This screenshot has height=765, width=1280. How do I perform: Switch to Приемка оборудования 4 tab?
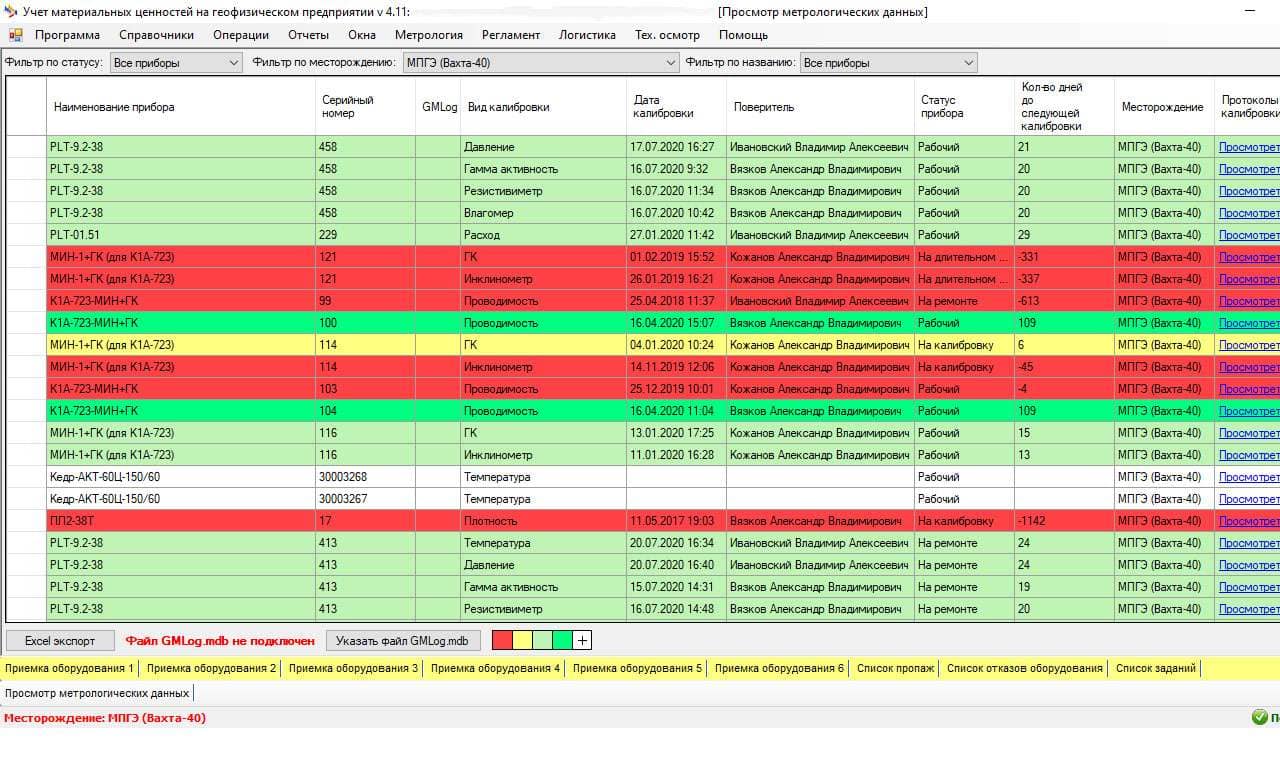click(495, 668)
